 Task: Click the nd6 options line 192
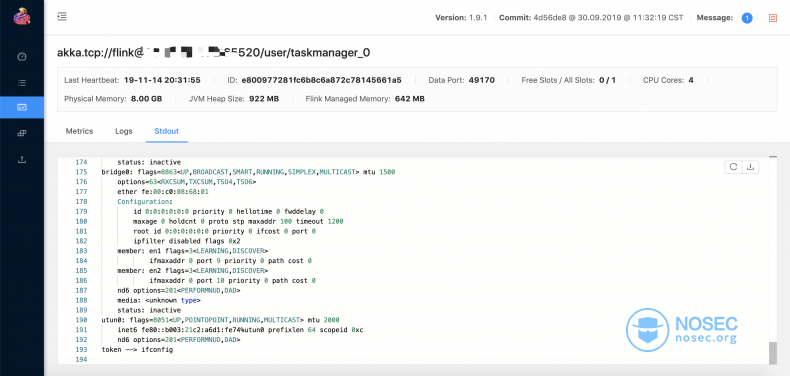click(179, 340)
